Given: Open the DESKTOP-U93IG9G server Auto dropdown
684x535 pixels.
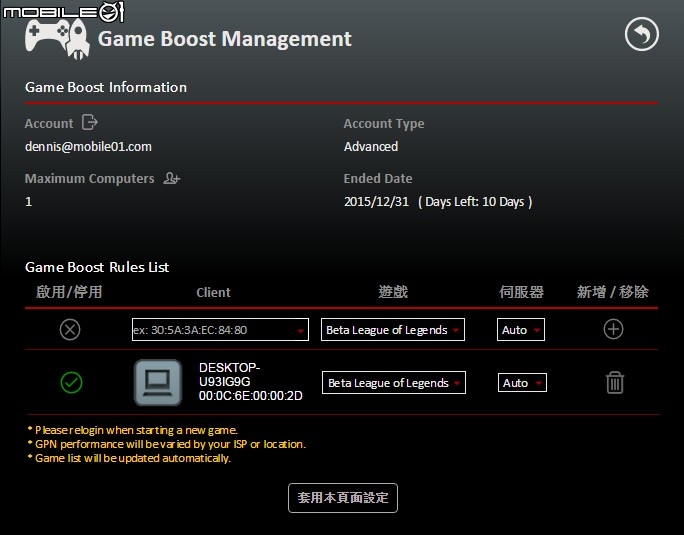Looking at the screenshot, I should coord(522,383).
